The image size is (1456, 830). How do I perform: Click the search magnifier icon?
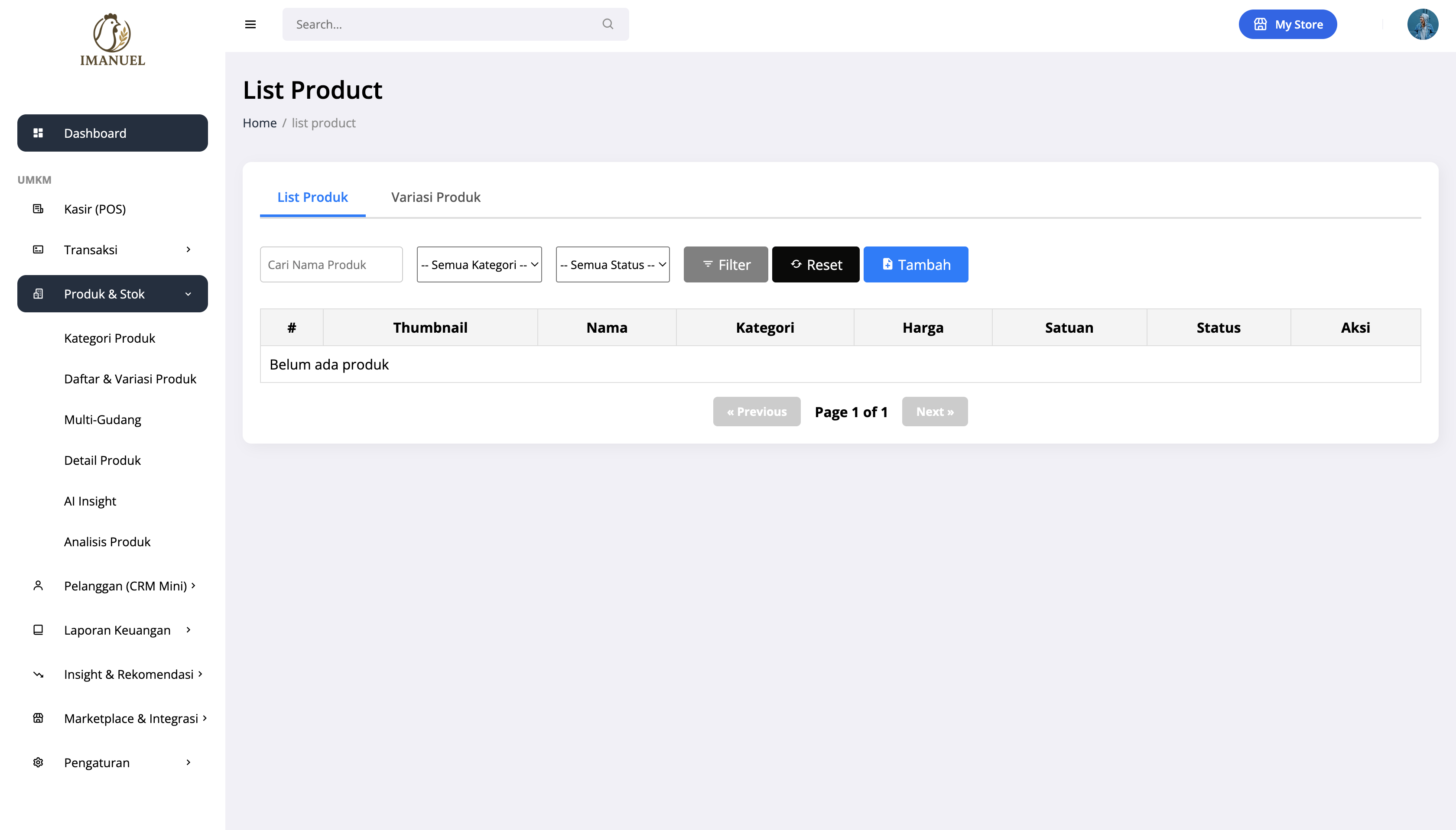[x=608, y=24]
